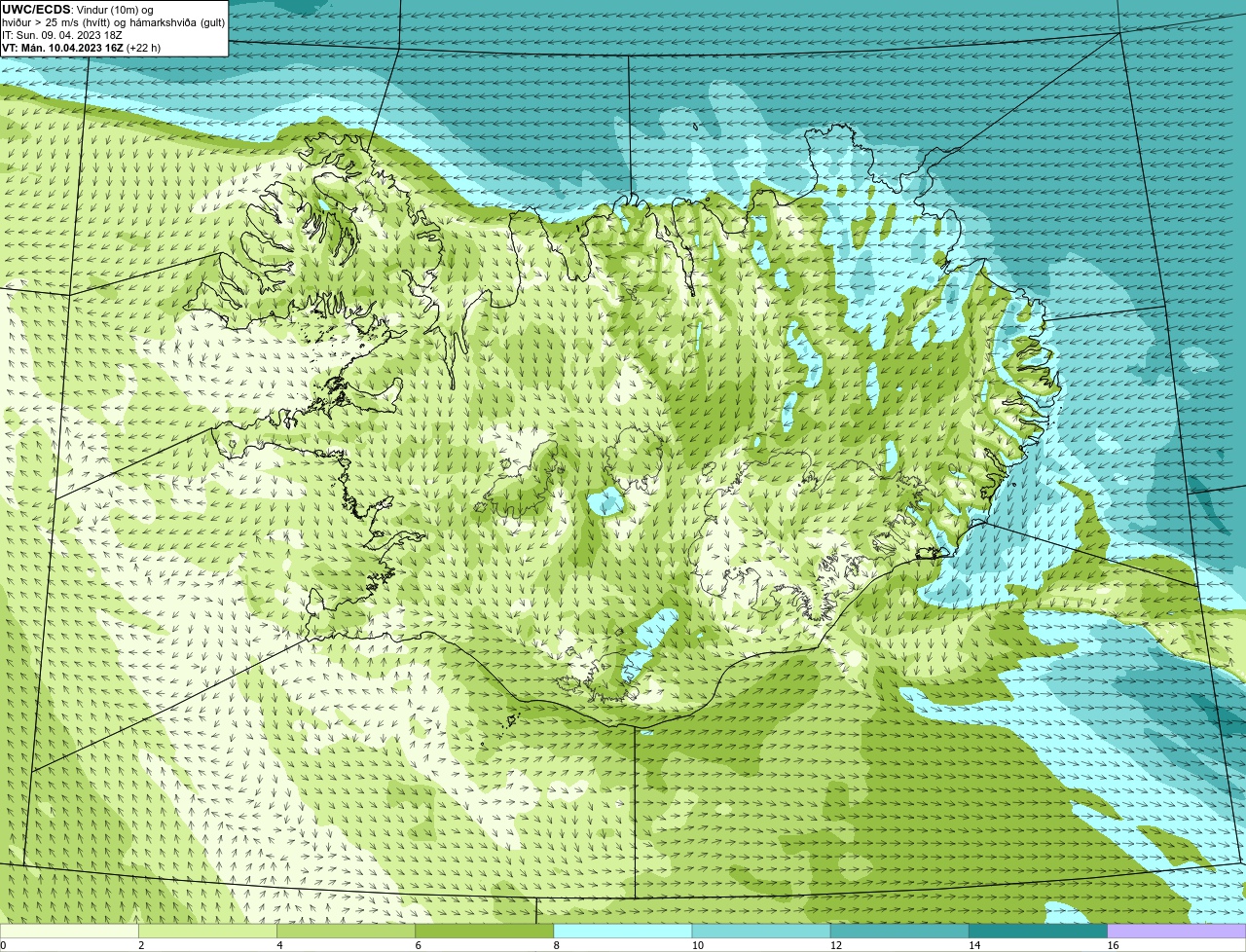Screen dimensions: 1246x952
Task: Click the legend swatch for 6–8 m/s
Action: pyautogui.click(x=485, y=931)
